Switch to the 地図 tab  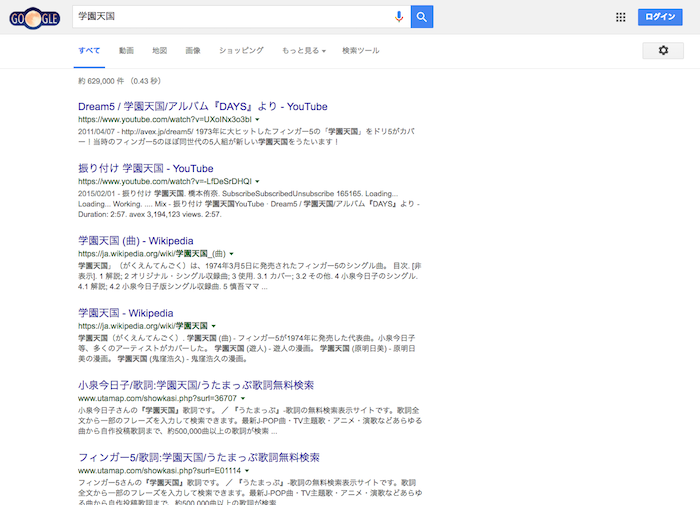(159, 50)
